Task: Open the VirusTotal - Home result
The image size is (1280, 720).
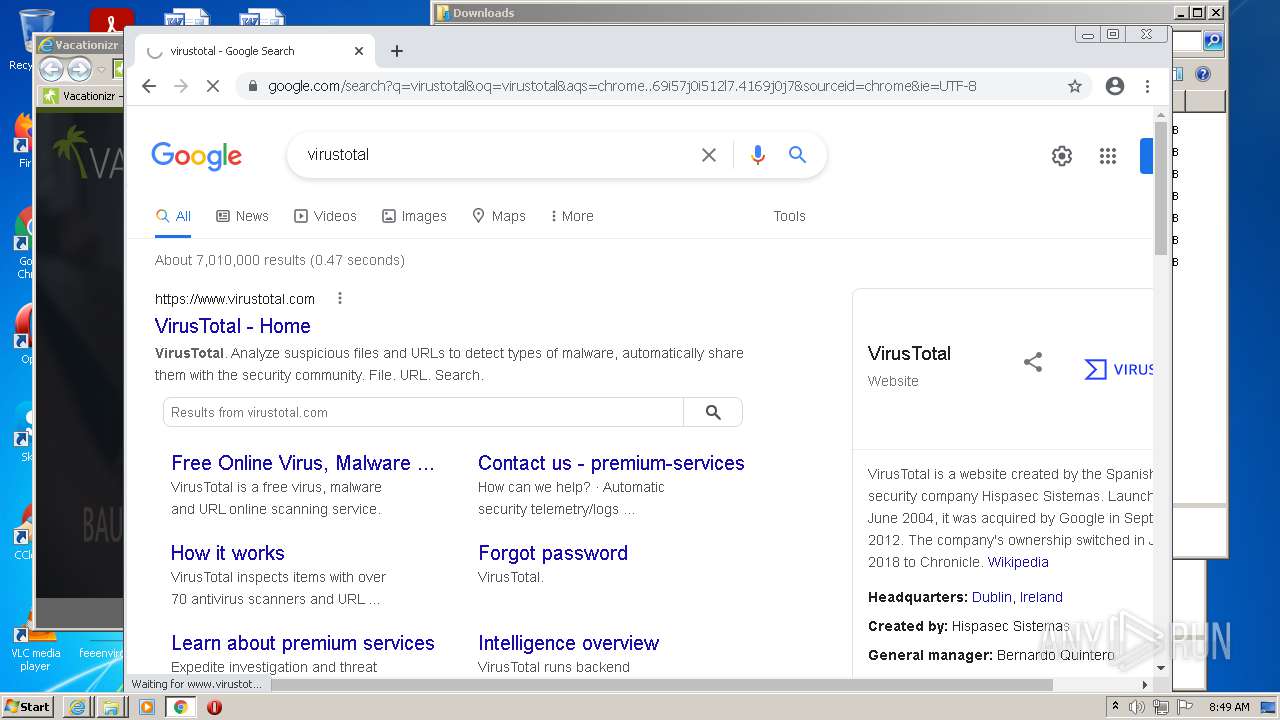Action: pos(233,326)
